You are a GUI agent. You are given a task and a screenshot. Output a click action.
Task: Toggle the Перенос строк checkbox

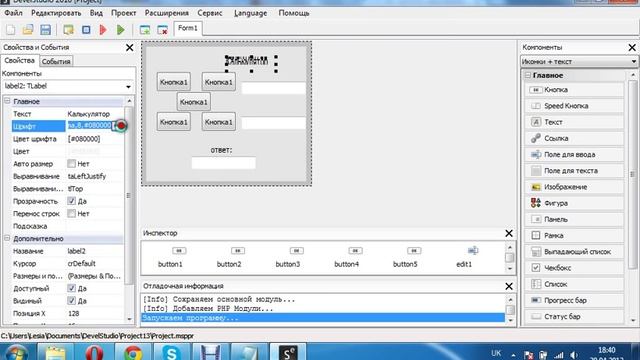(x=72, y=213)
